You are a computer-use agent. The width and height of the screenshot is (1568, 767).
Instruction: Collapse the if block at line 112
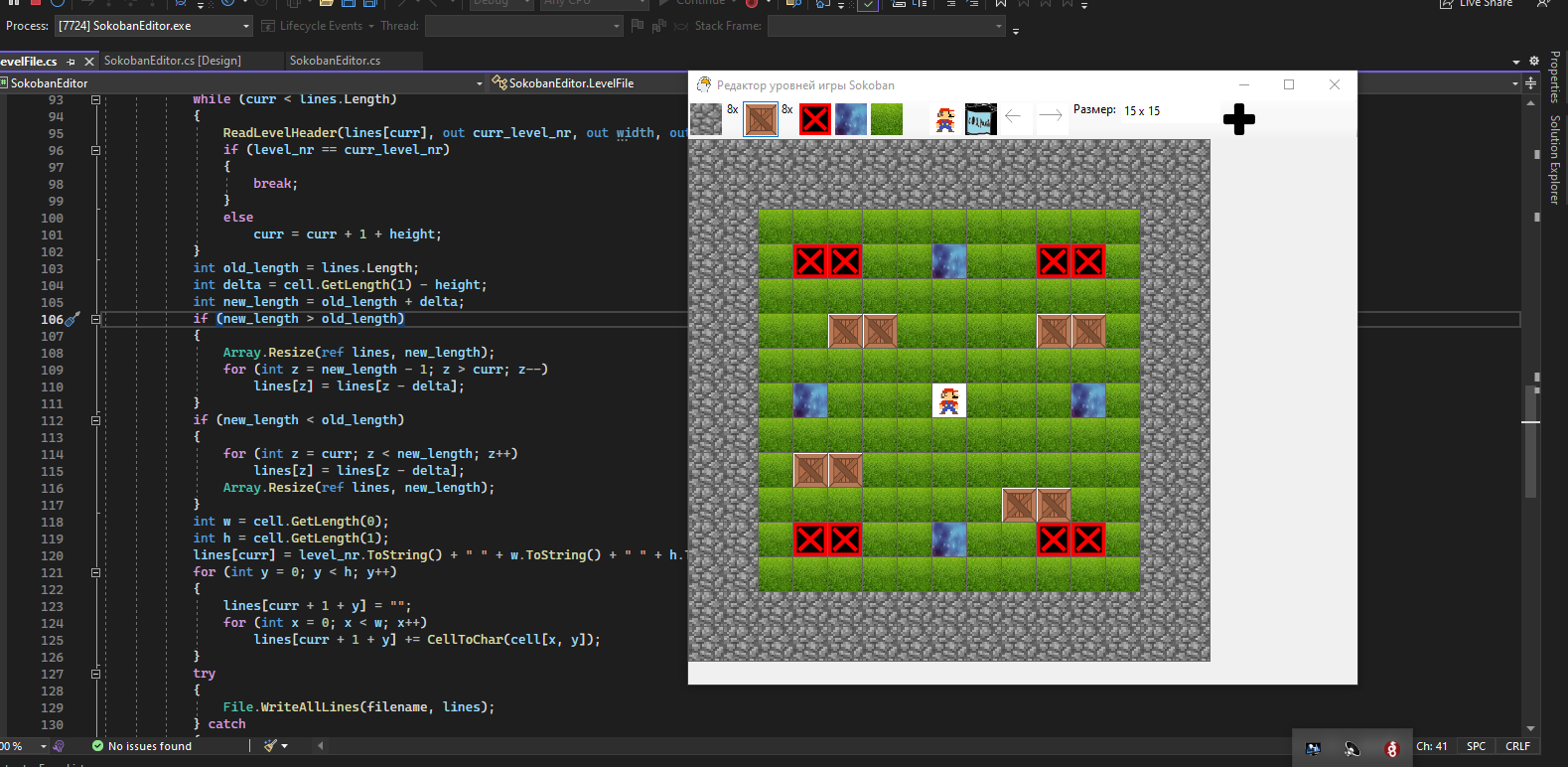[95, 420]
